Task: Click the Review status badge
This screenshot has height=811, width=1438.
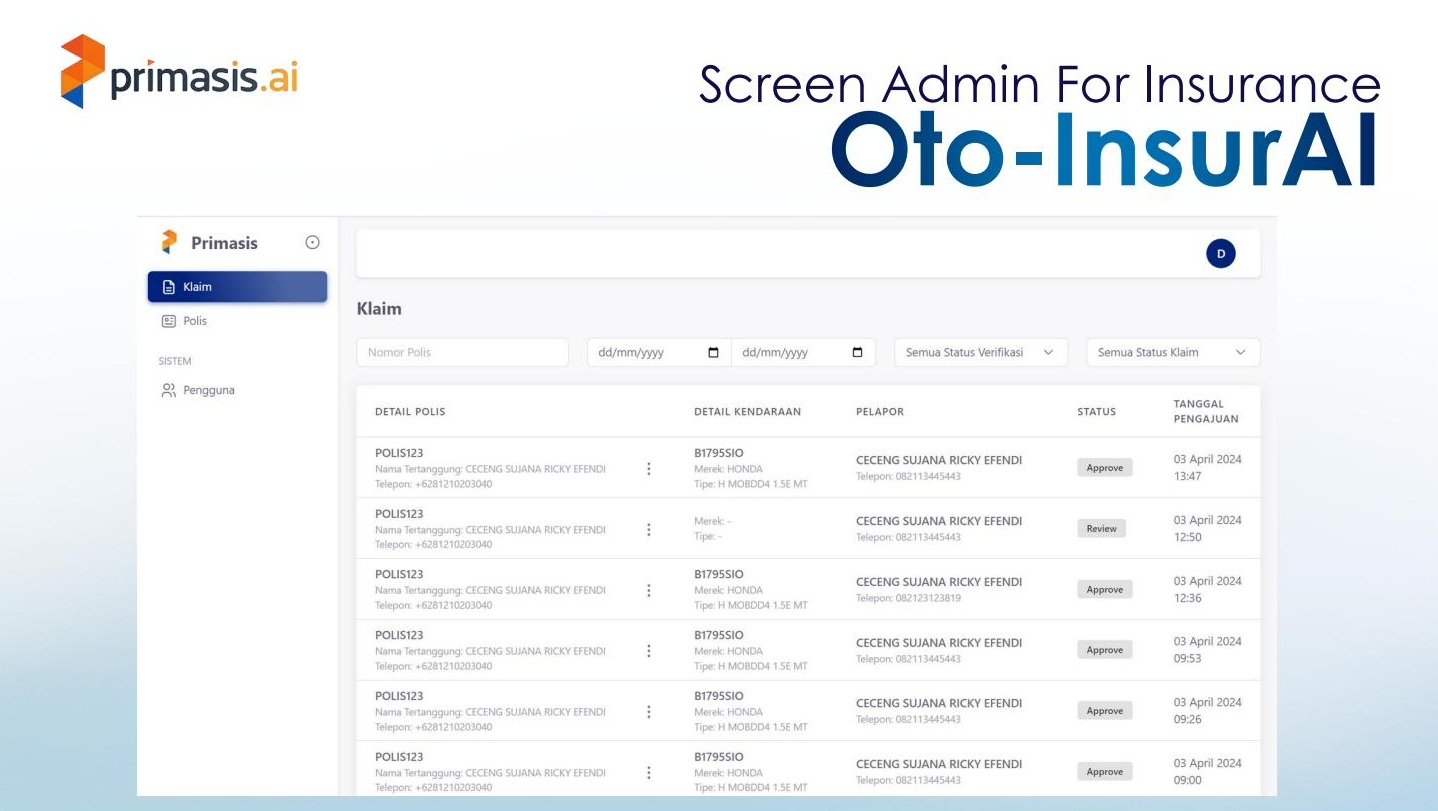Action: click(1101, 528)
